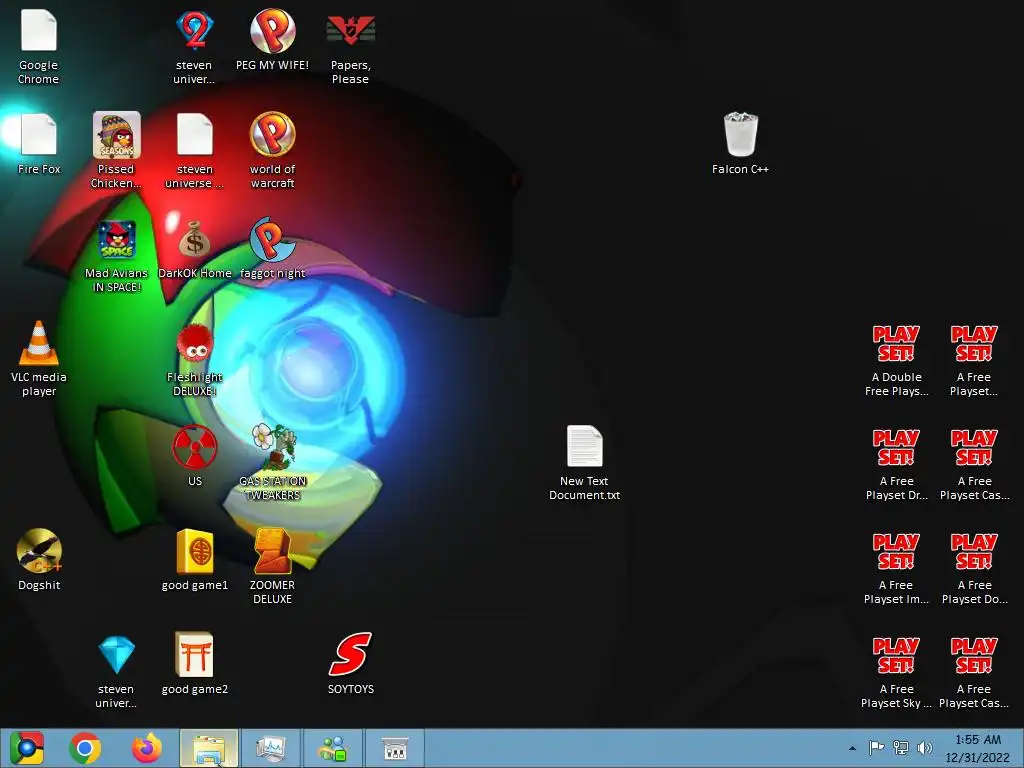Select A Free Playset Dr... icon
Image resolution: width=1024 pixels, height=768 pixels.
896,447
